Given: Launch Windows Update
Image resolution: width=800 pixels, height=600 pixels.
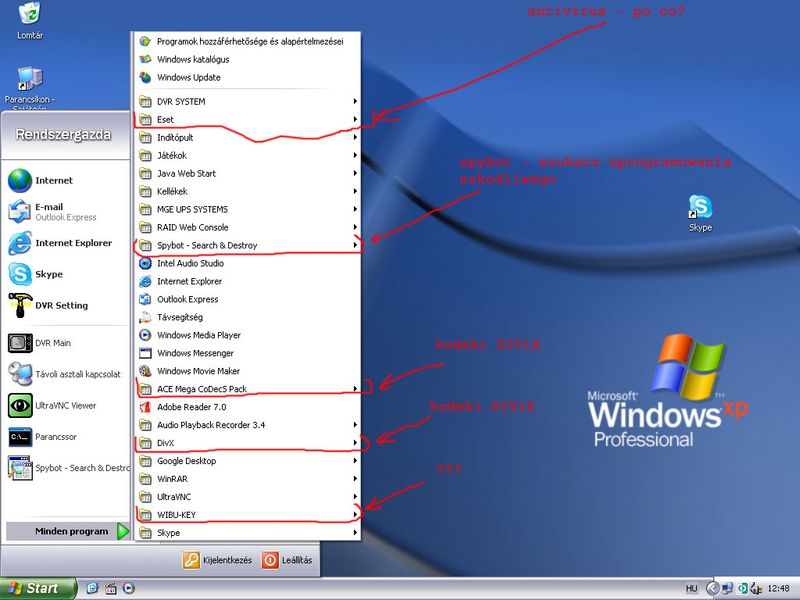Looking at the screenshot, I should (247, 78).
